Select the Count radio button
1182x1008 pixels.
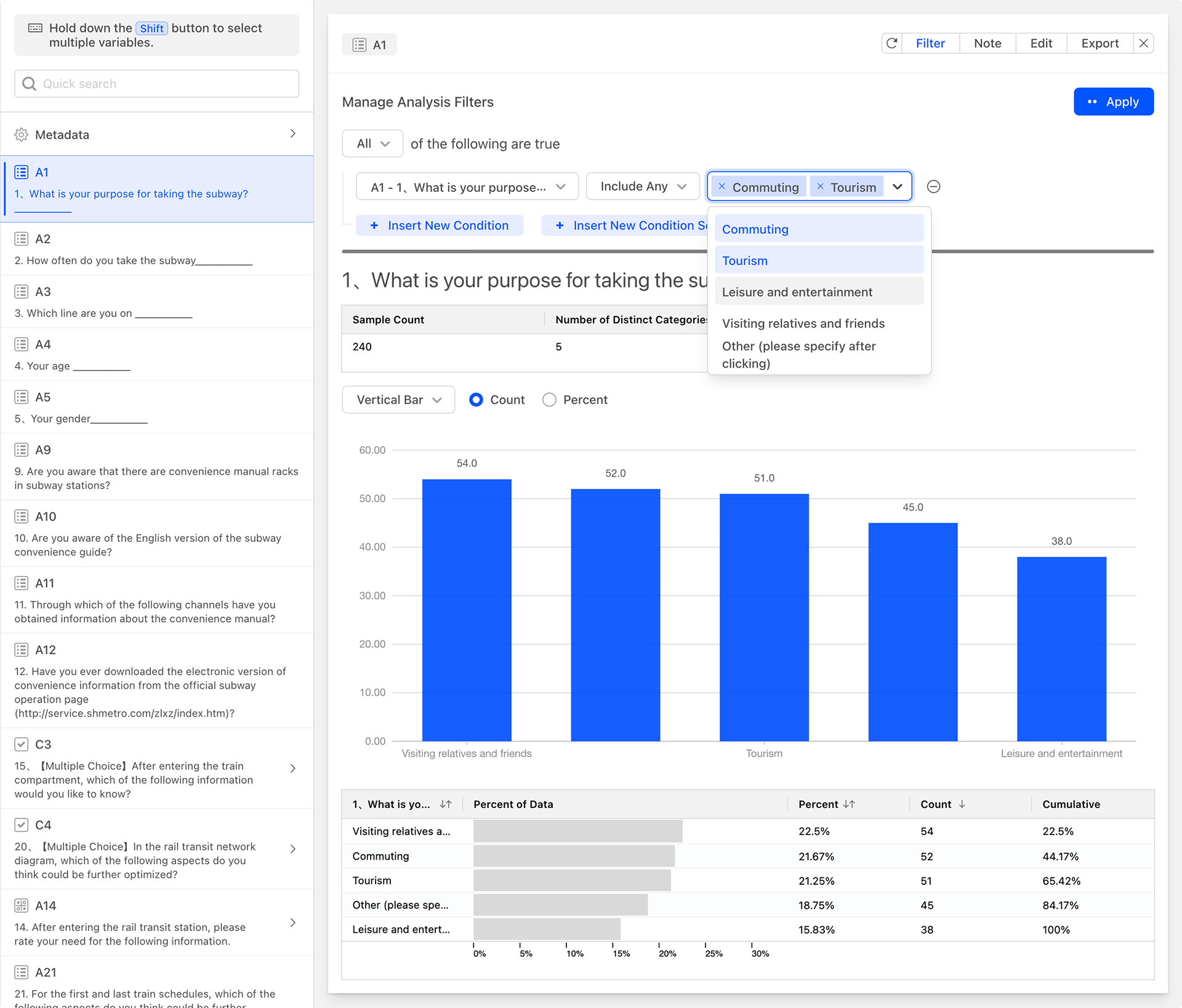[476, 400]
